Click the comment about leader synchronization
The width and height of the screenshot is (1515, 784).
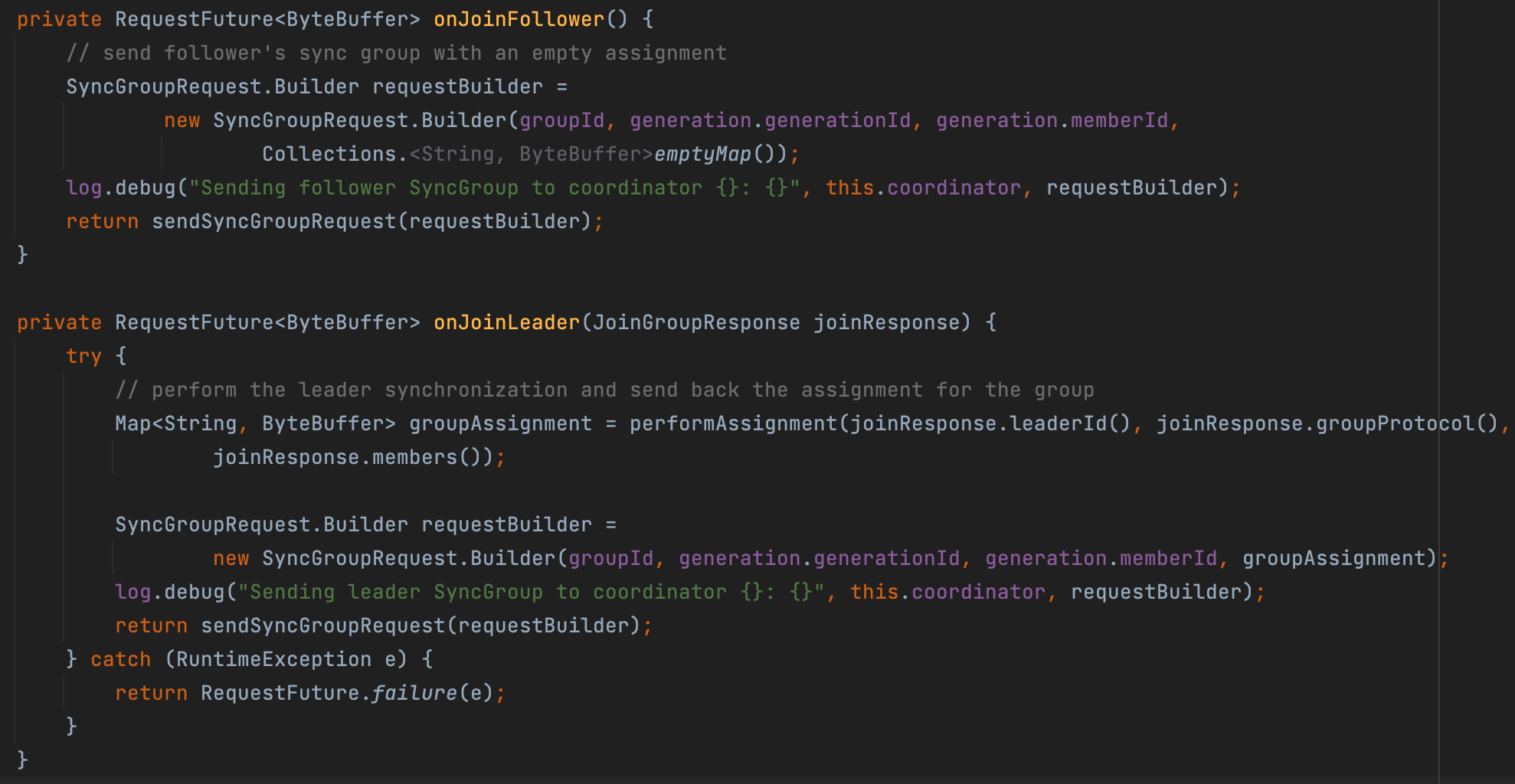pyautogui.click(x=604, y=390)
